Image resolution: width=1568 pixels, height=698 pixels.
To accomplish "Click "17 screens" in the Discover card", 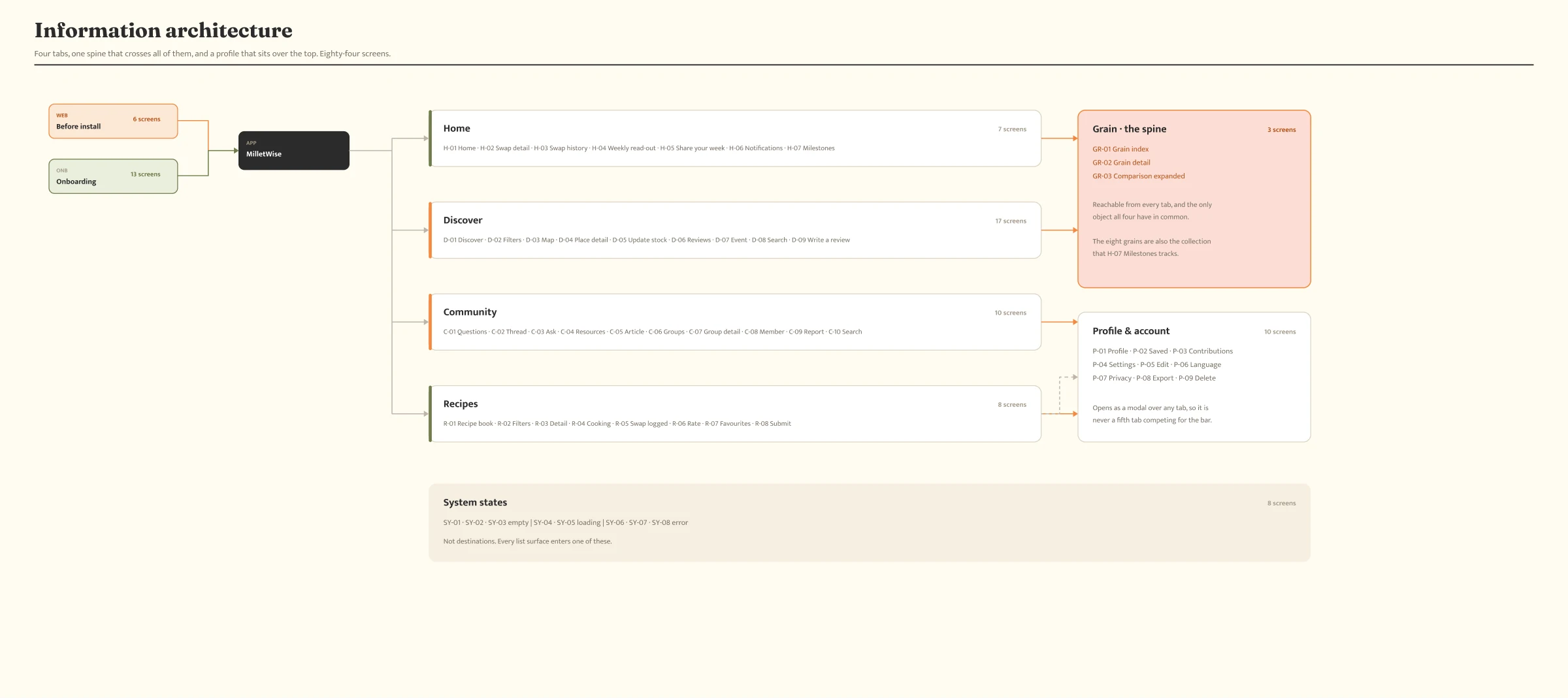I will (1011, 221).
